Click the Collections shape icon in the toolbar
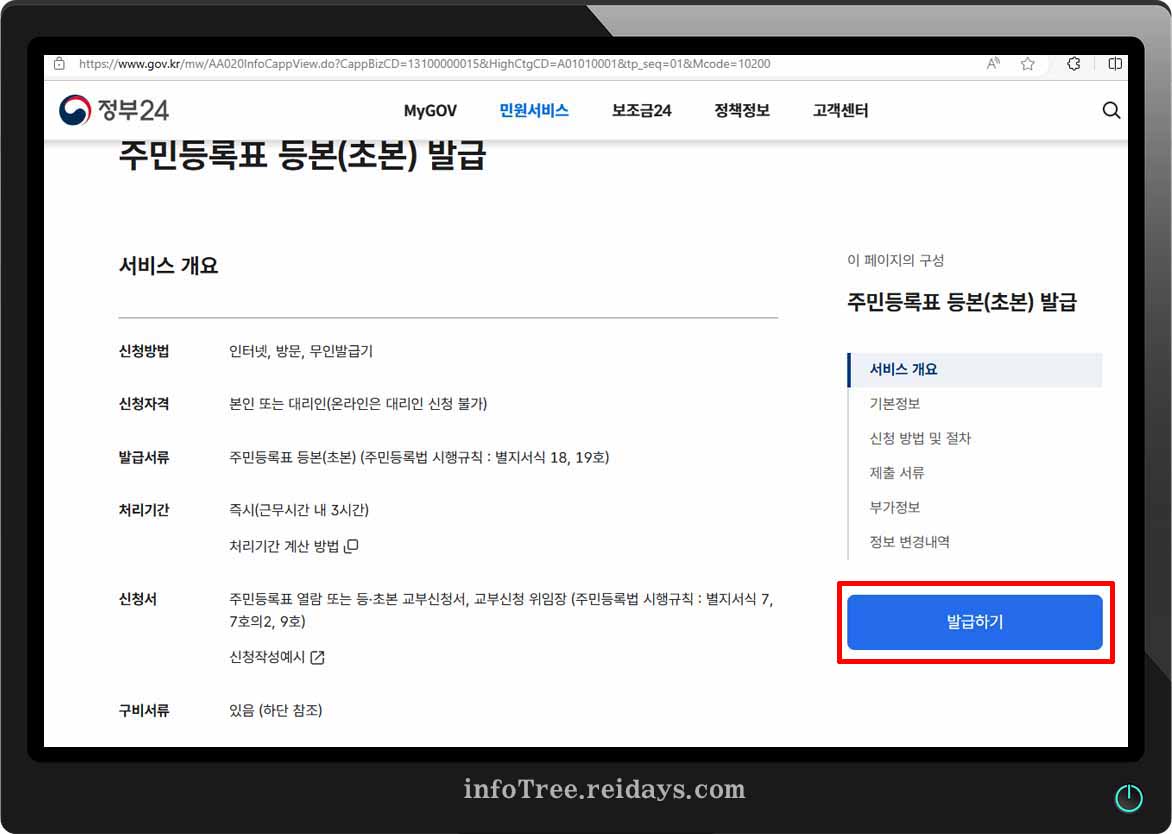This screenshot has width=1172, height=834. [1073, 63]
